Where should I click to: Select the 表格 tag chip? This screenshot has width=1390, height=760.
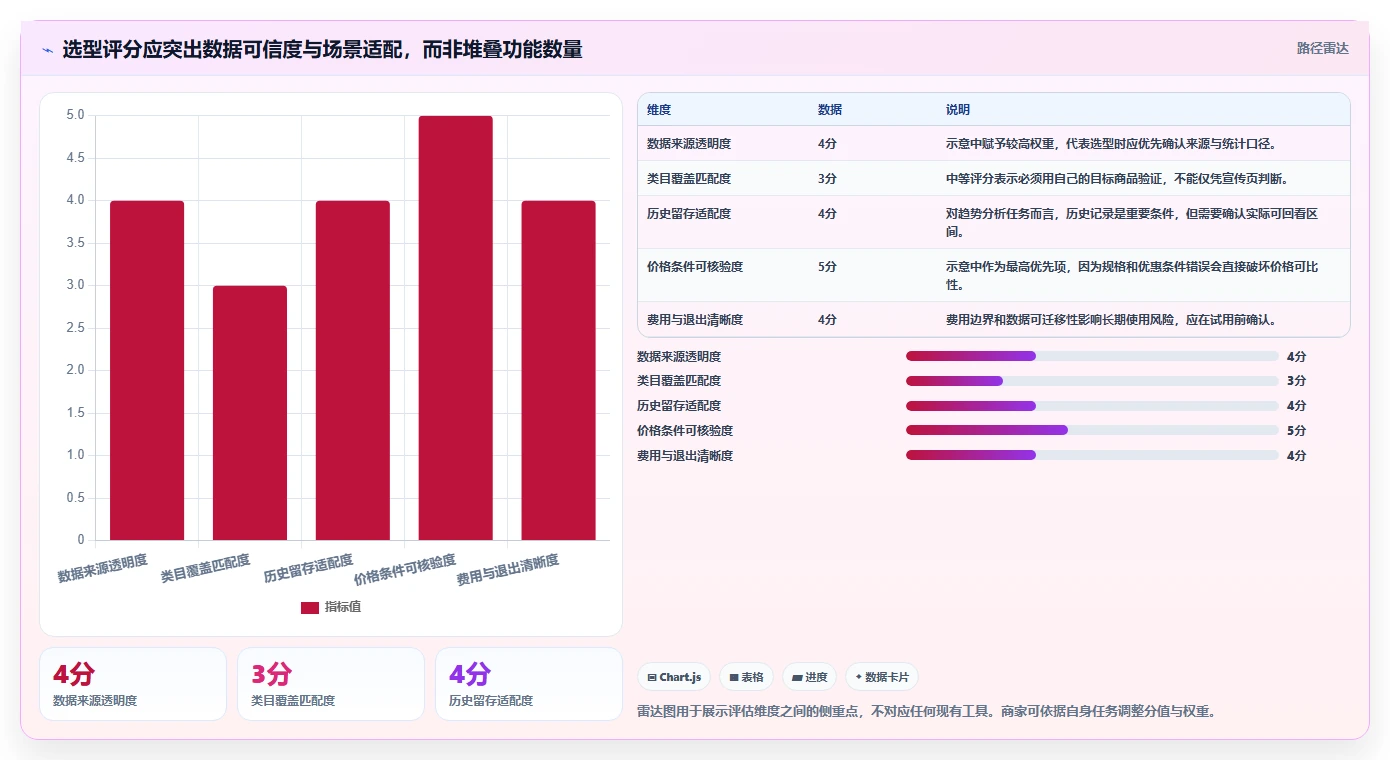(x=746, y=677)
